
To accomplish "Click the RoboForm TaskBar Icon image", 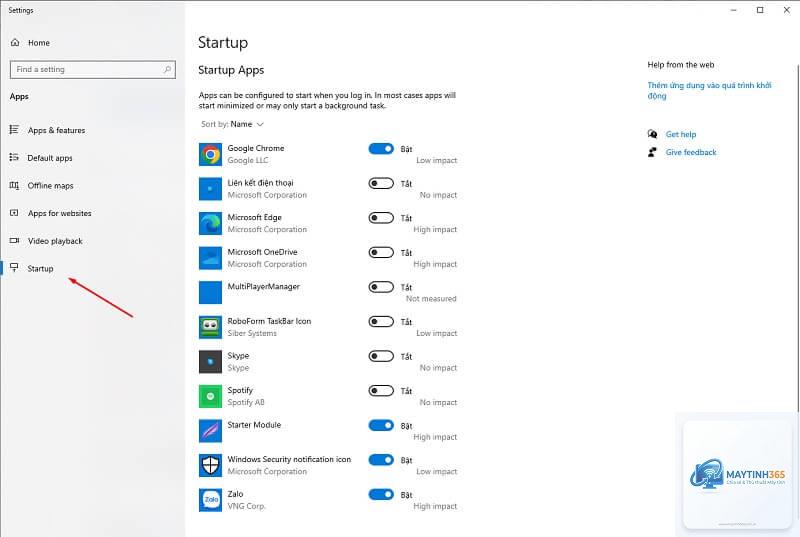I will coord(210,327).
